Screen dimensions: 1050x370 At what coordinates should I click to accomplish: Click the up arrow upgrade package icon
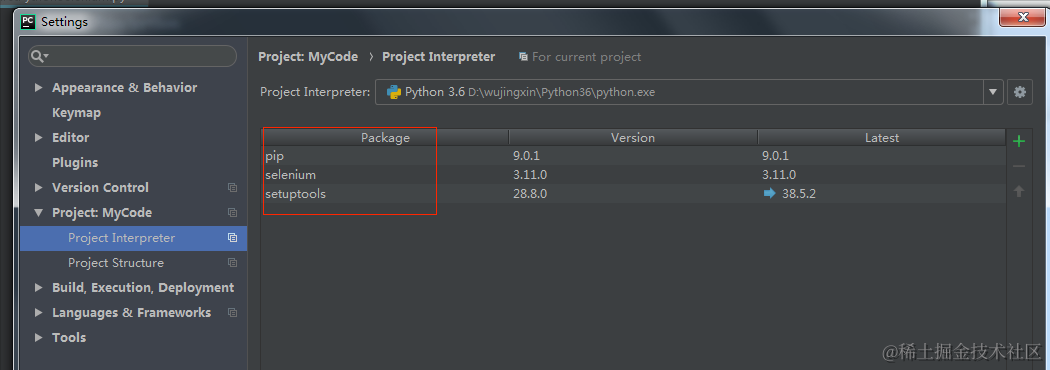point(1019,191)
